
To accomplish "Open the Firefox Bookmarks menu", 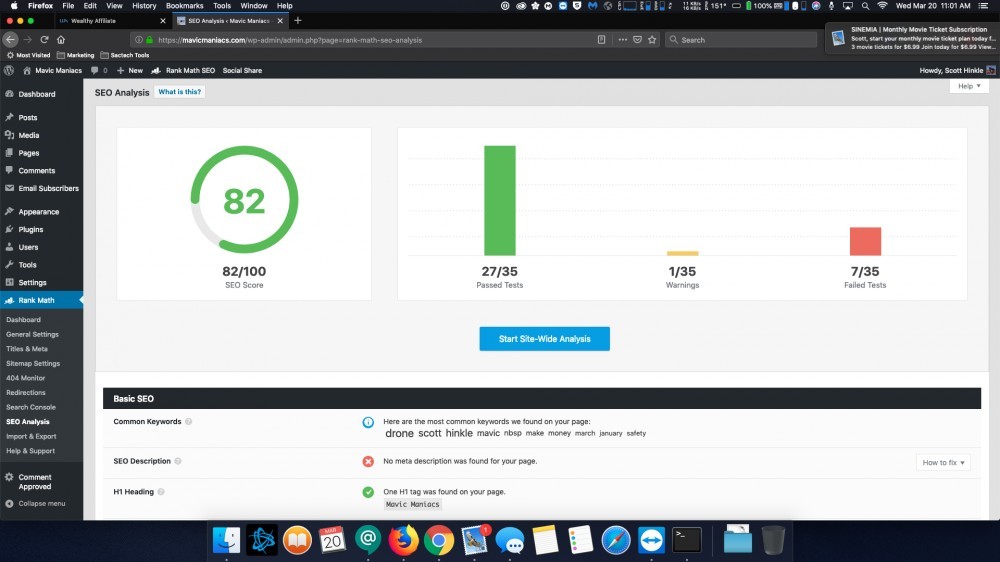I will (184, 6).
